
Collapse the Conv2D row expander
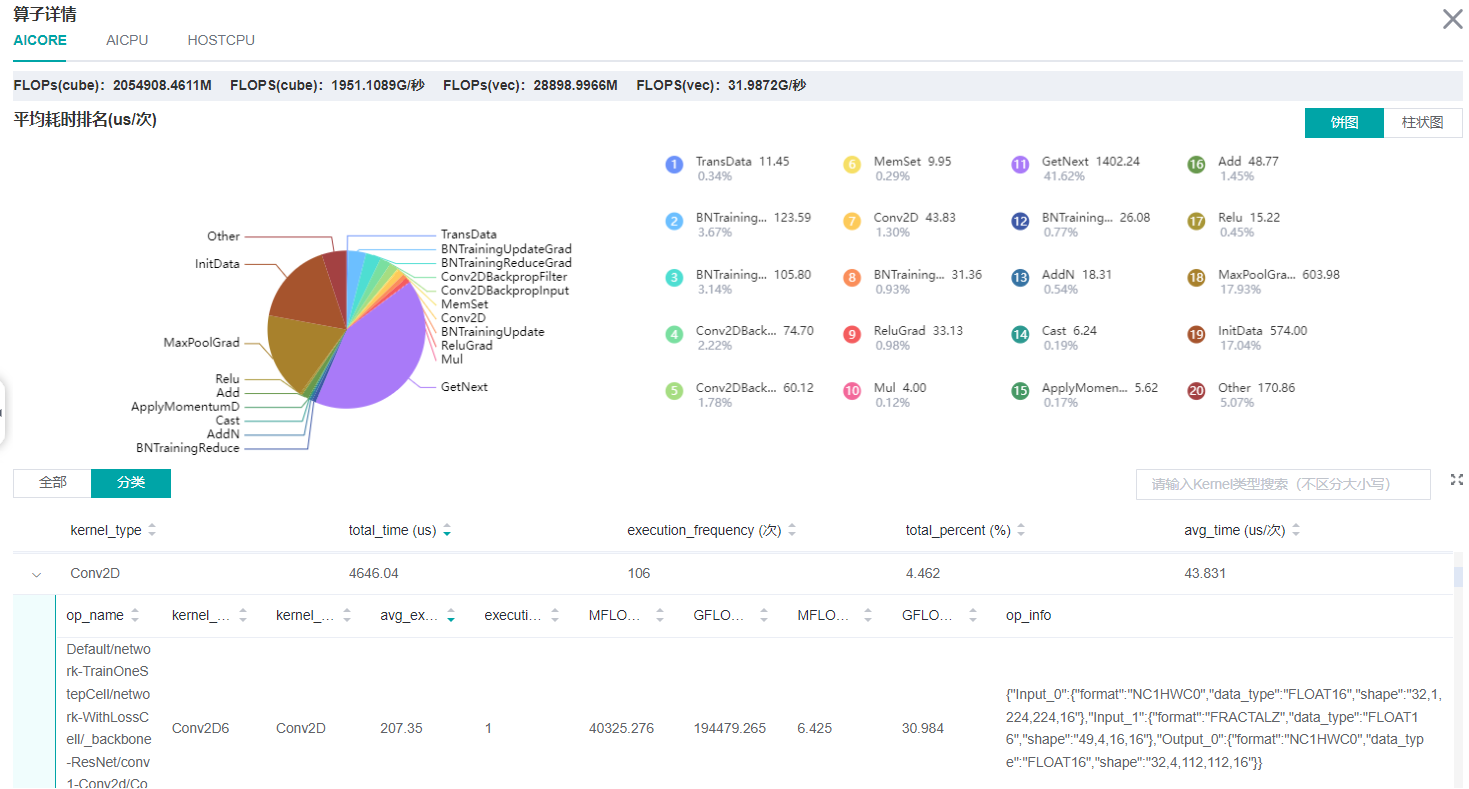37,574
